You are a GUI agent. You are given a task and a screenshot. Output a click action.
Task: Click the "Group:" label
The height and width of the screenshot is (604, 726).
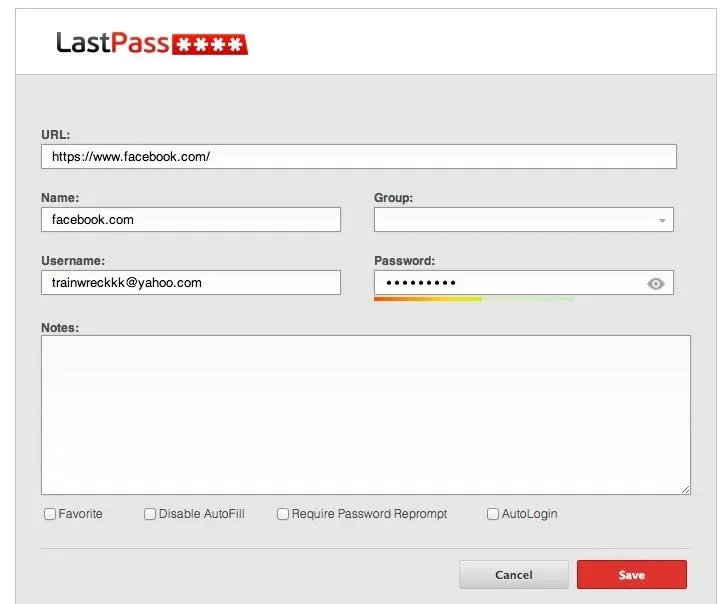tap(394, 198)
